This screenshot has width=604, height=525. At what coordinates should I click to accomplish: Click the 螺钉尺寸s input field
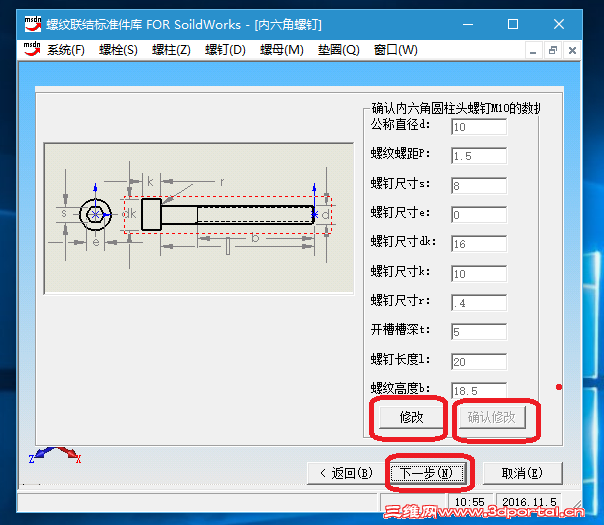pyautogui.click(x=479, y=186)
